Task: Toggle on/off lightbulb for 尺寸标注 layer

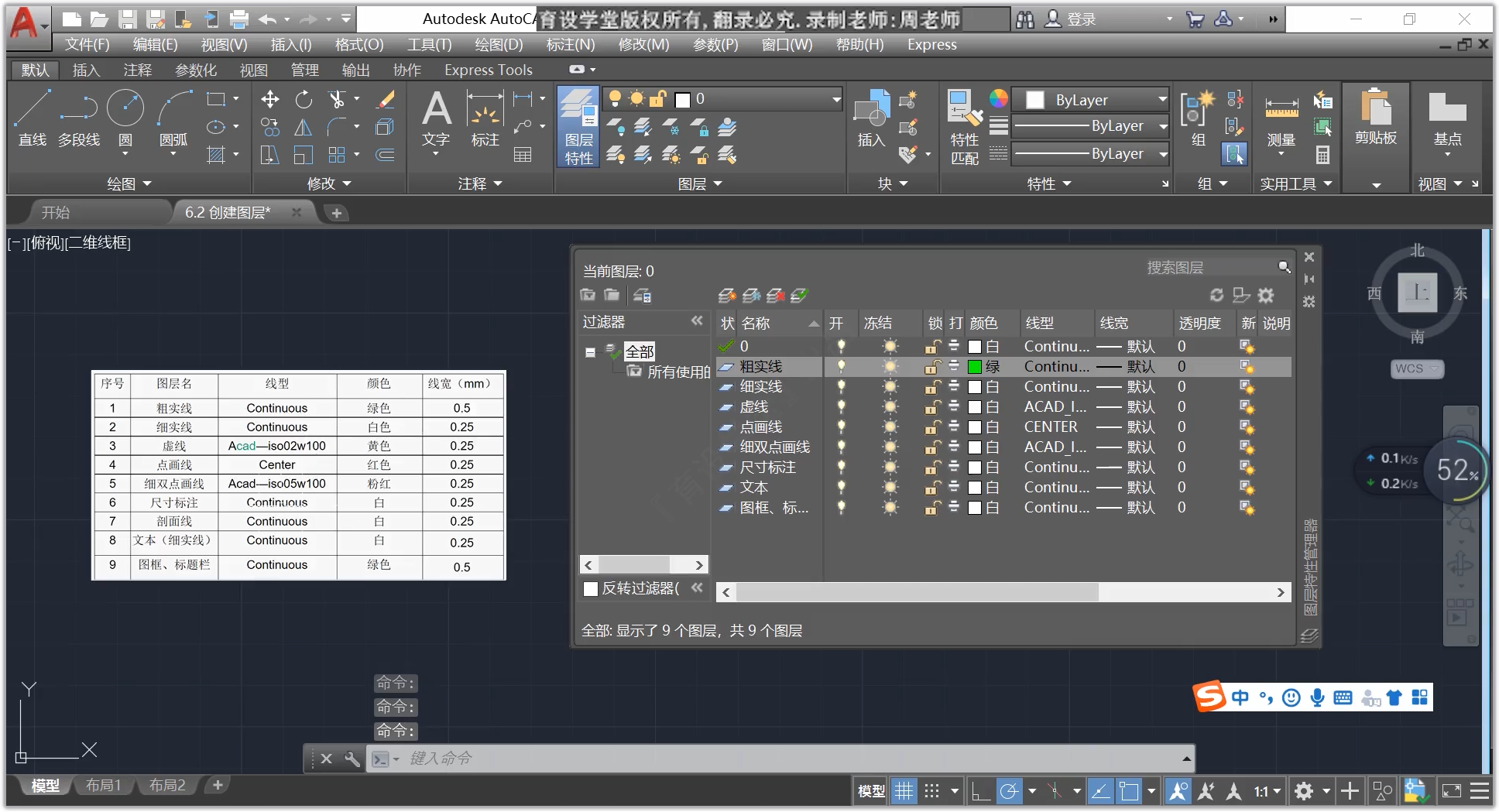Action: point(841,467)
